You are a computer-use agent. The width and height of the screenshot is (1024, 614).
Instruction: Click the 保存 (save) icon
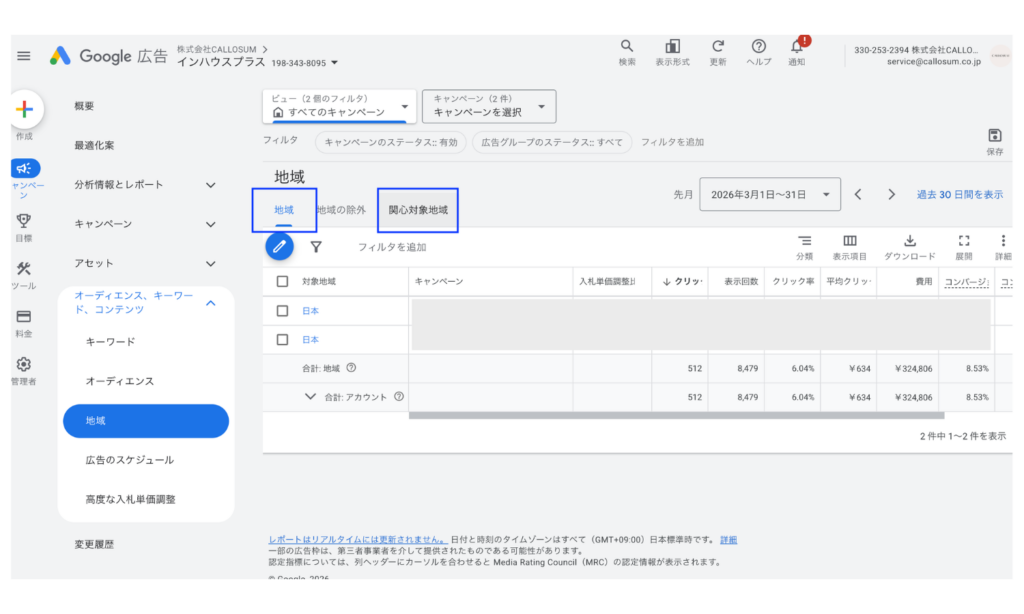pos(993,137)
